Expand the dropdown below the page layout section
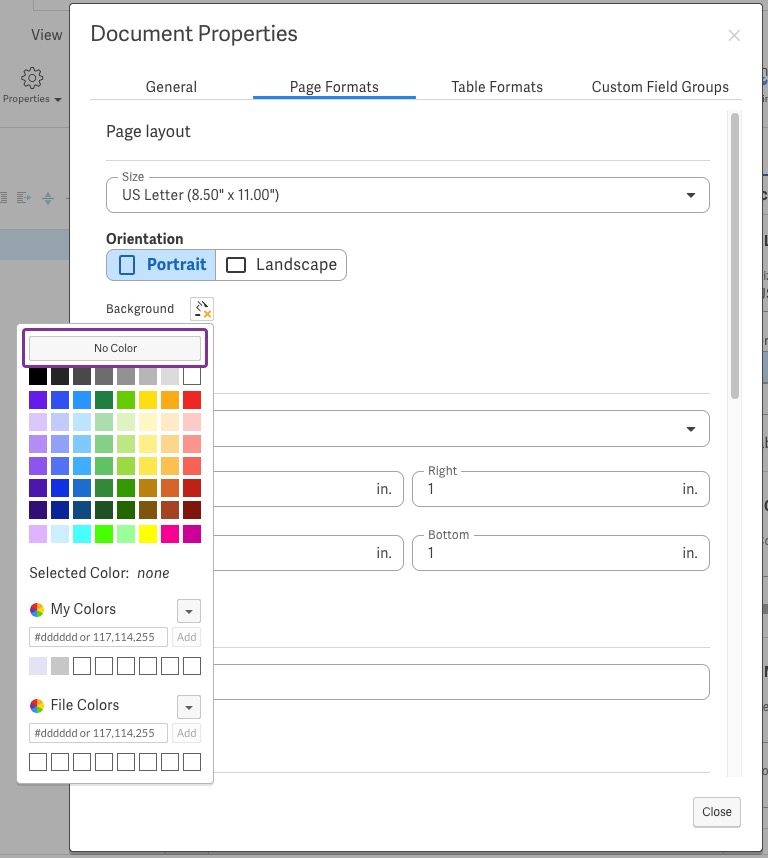768x858 pixels. [x=691, y=429]
